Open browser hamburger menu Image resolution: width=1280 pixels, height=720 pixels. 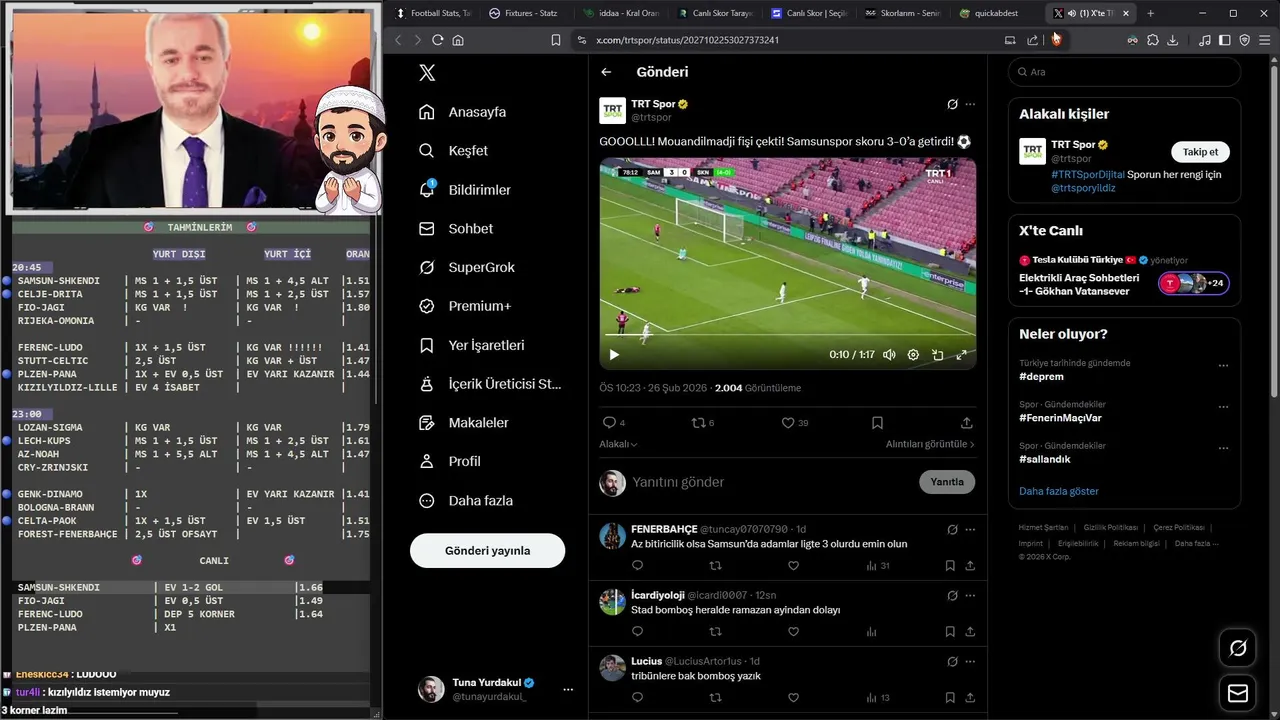(1264, 40)
